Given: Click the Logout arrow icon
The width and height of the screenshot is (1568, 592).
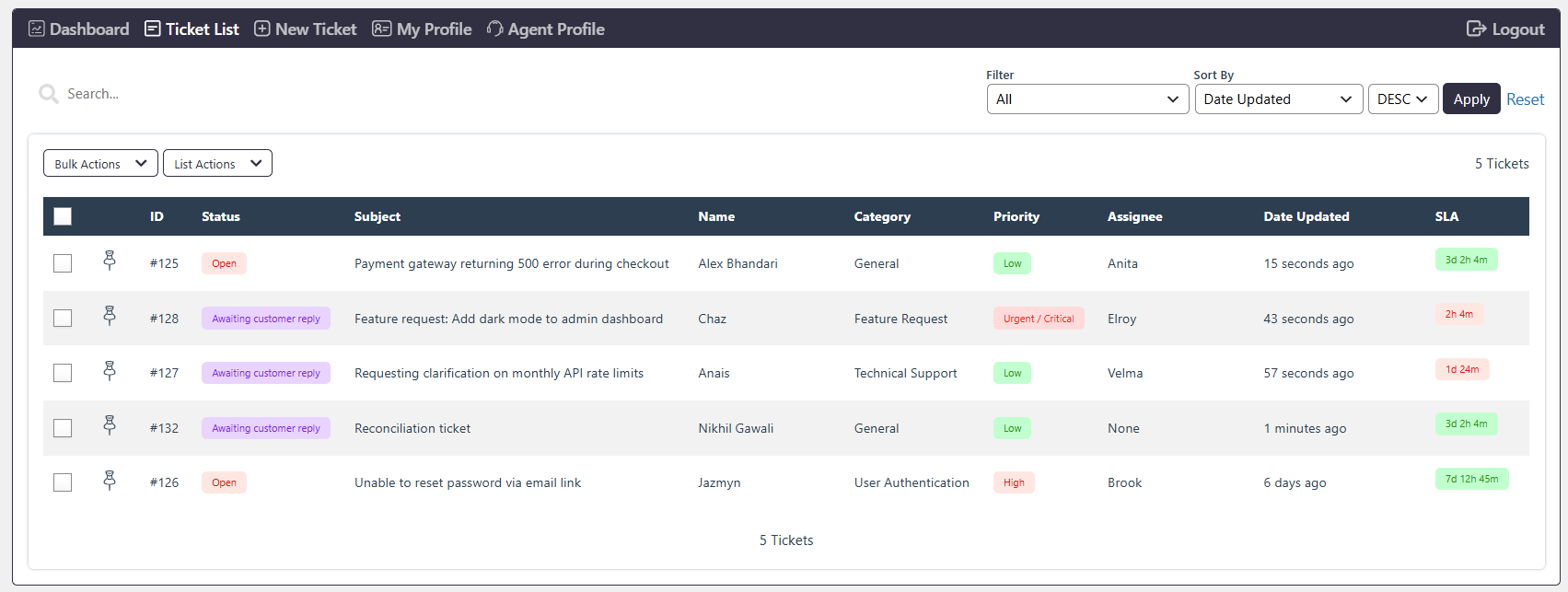Looking at the screenshot, I should click(x=1476, y=29).
